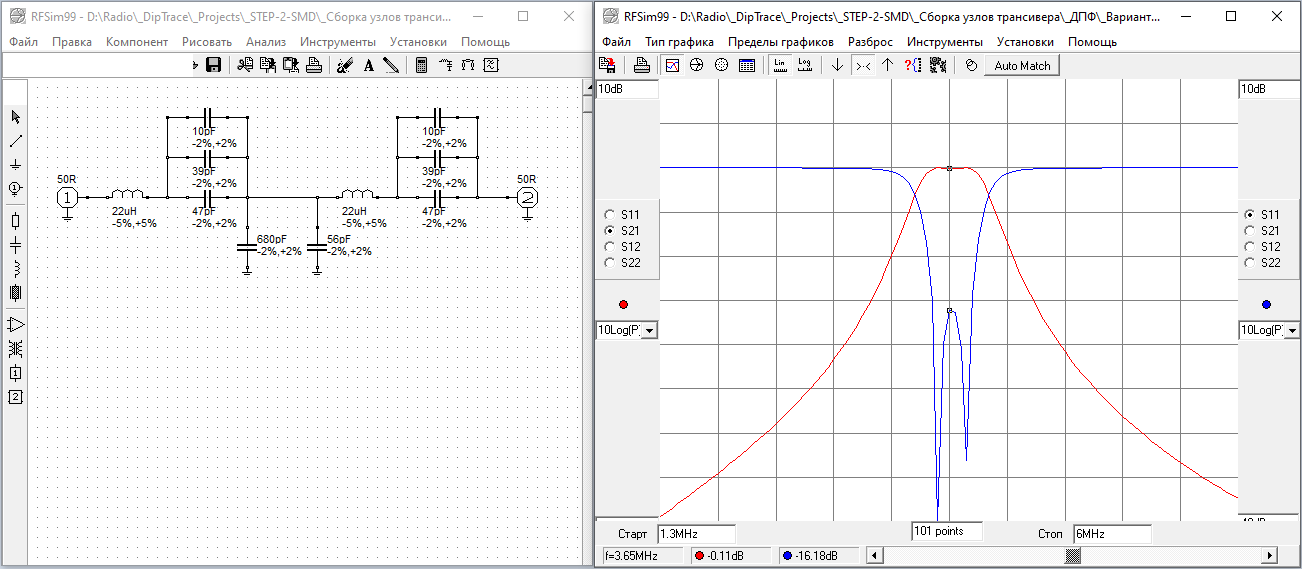This screenshot has width=1302, height=569.
Task: Open the Рисовать menu
Action: pyautogui.click(x=207, y=42)
